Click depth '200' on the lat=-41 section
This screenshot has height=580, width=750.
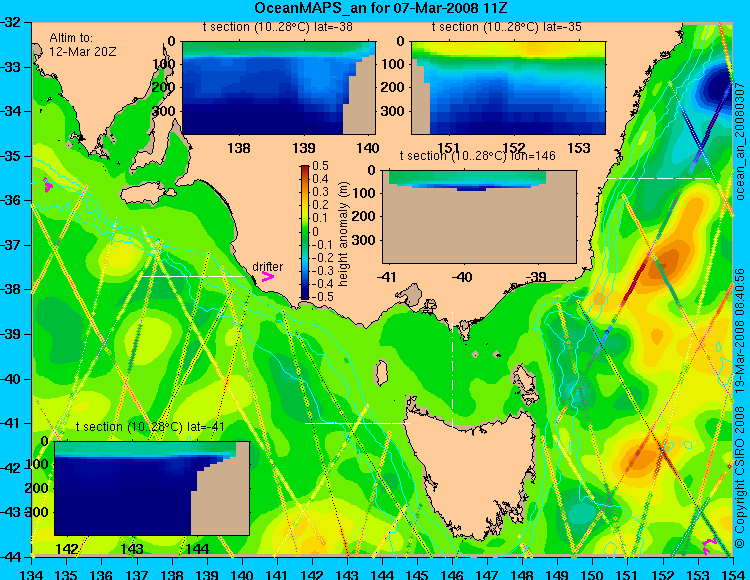[38, 488]
